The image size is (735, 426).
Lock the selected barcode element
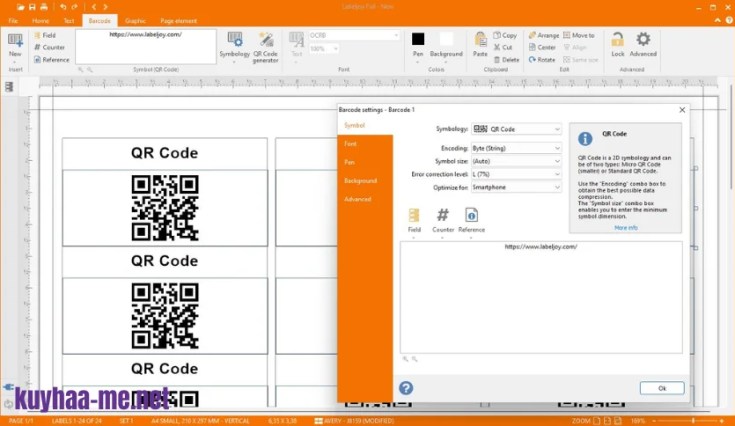click(617, 45)
